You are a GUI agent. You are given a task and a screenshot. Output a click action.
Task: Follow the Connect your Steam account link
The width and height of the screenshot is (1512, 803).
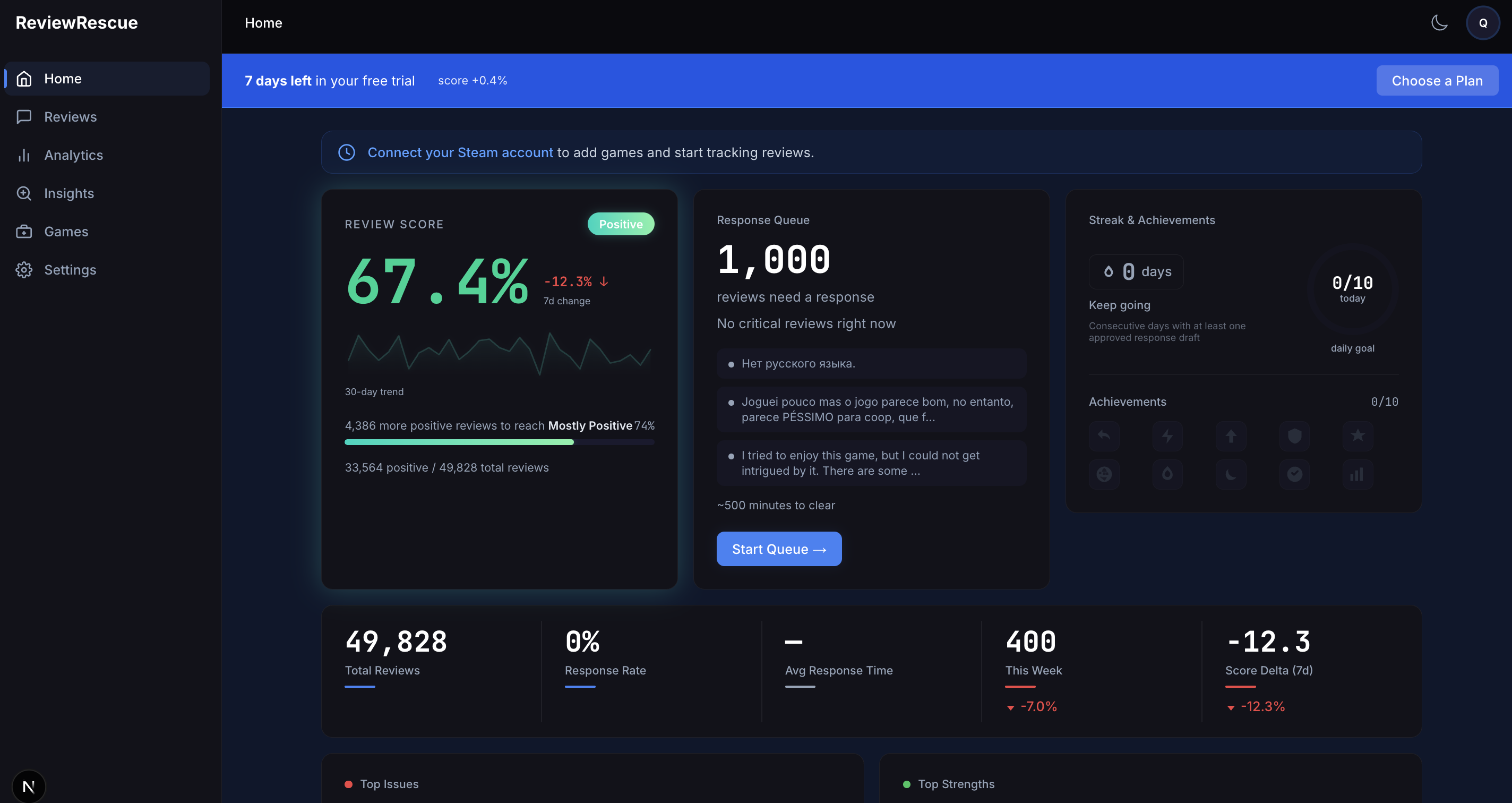click(460, 152)
